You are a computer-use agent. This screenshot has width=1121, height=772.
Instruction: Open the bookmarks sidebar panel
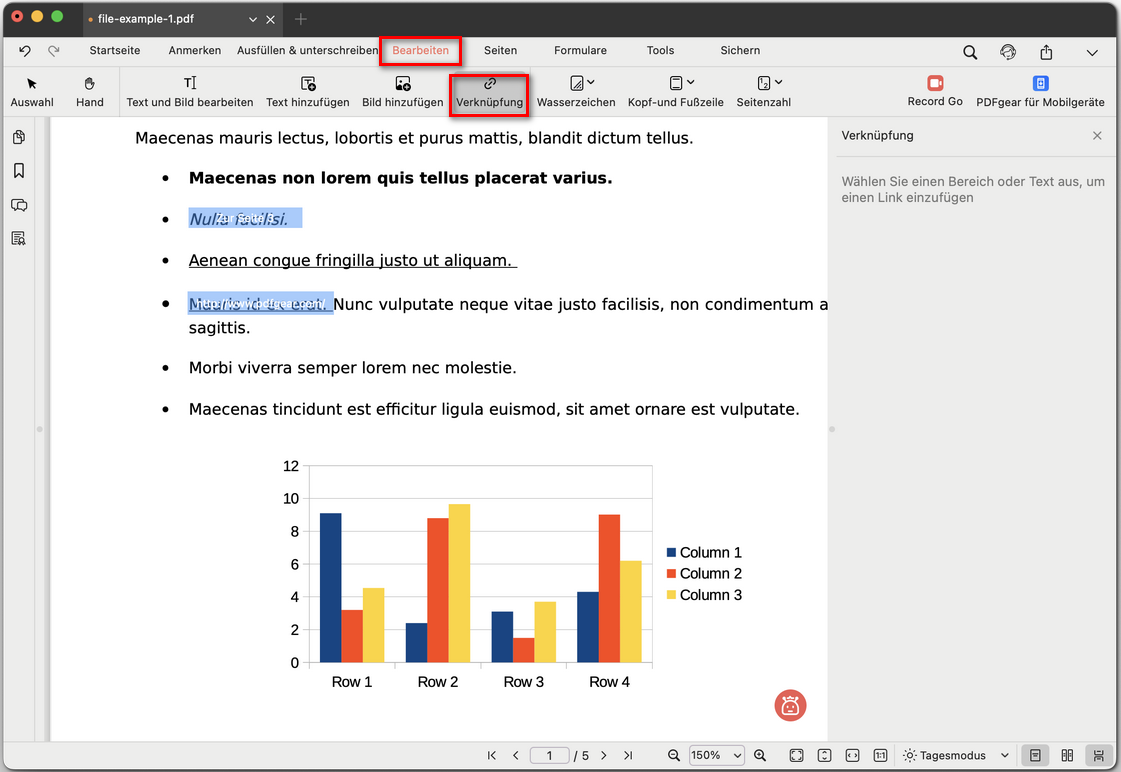coord(19,171)
